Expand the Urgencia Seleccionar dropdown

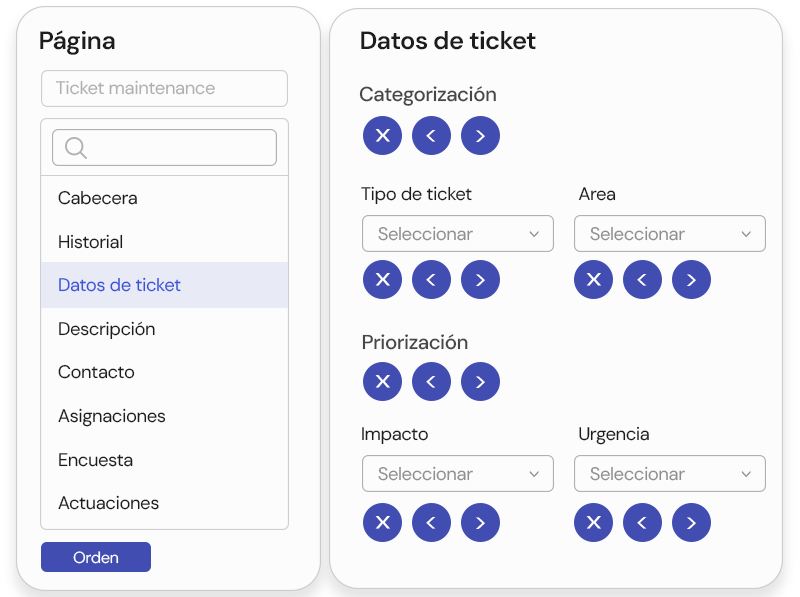coord(669,474)
